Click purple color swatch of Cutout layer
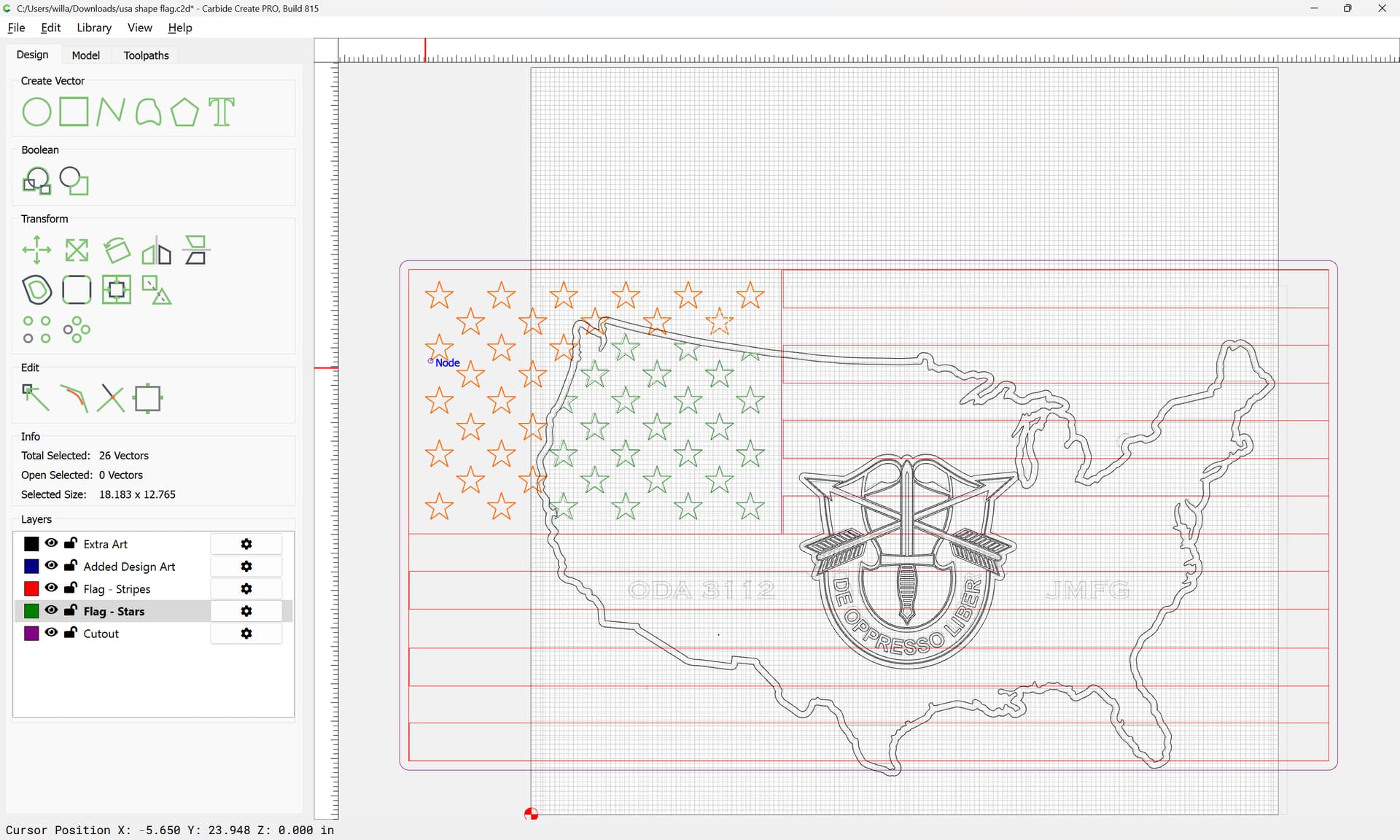The height and width of the screenshot is (840, 1400). pyautogui.click(x=31, y=634)
